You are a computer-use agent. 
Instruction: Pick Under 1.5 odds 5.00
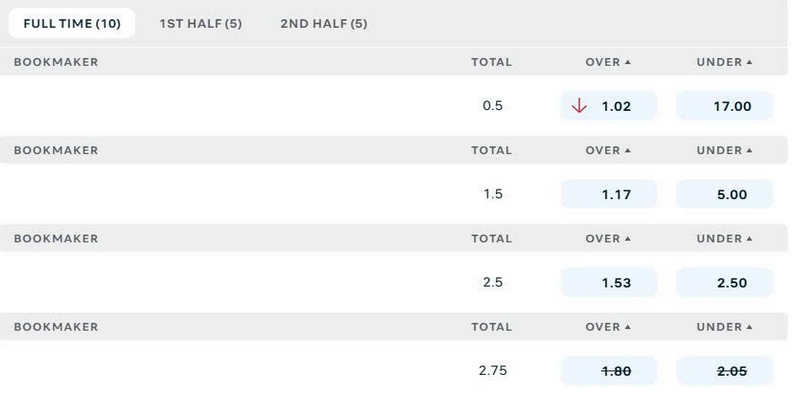(x=725, y=194)
